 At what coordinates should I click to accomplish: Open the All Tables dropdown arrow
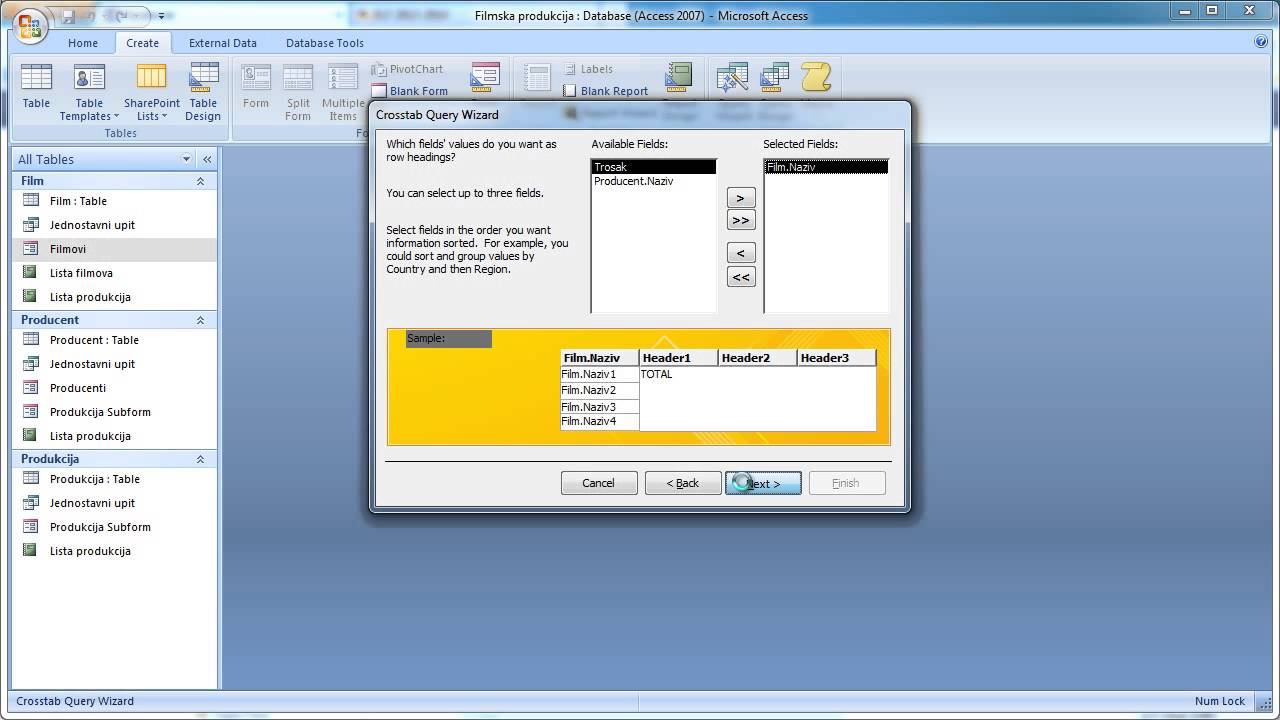point(186,159)
